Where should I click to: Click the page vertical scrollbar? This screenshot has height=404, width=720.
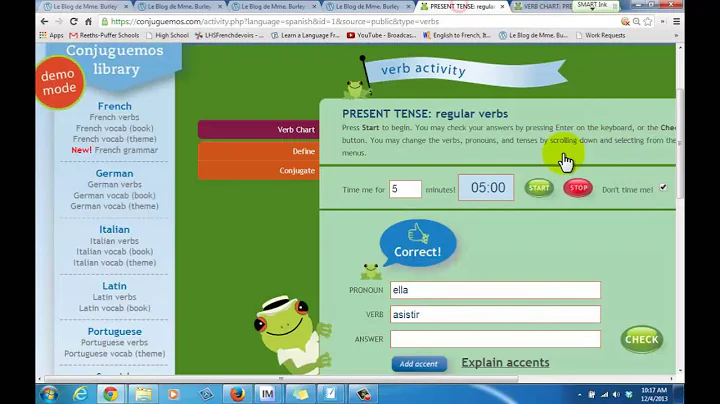[680, 143]
